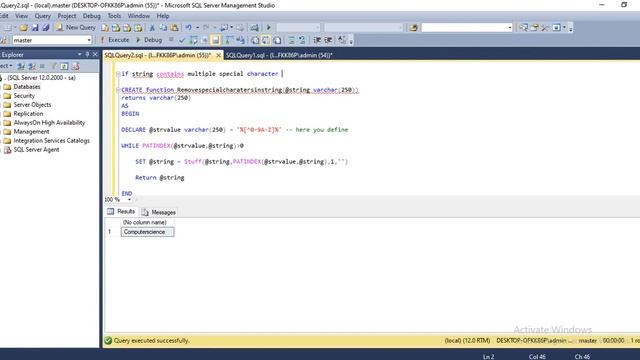Click the New Project toolbar icon
Screen dimensions: 640x360
tap(8, 28)
